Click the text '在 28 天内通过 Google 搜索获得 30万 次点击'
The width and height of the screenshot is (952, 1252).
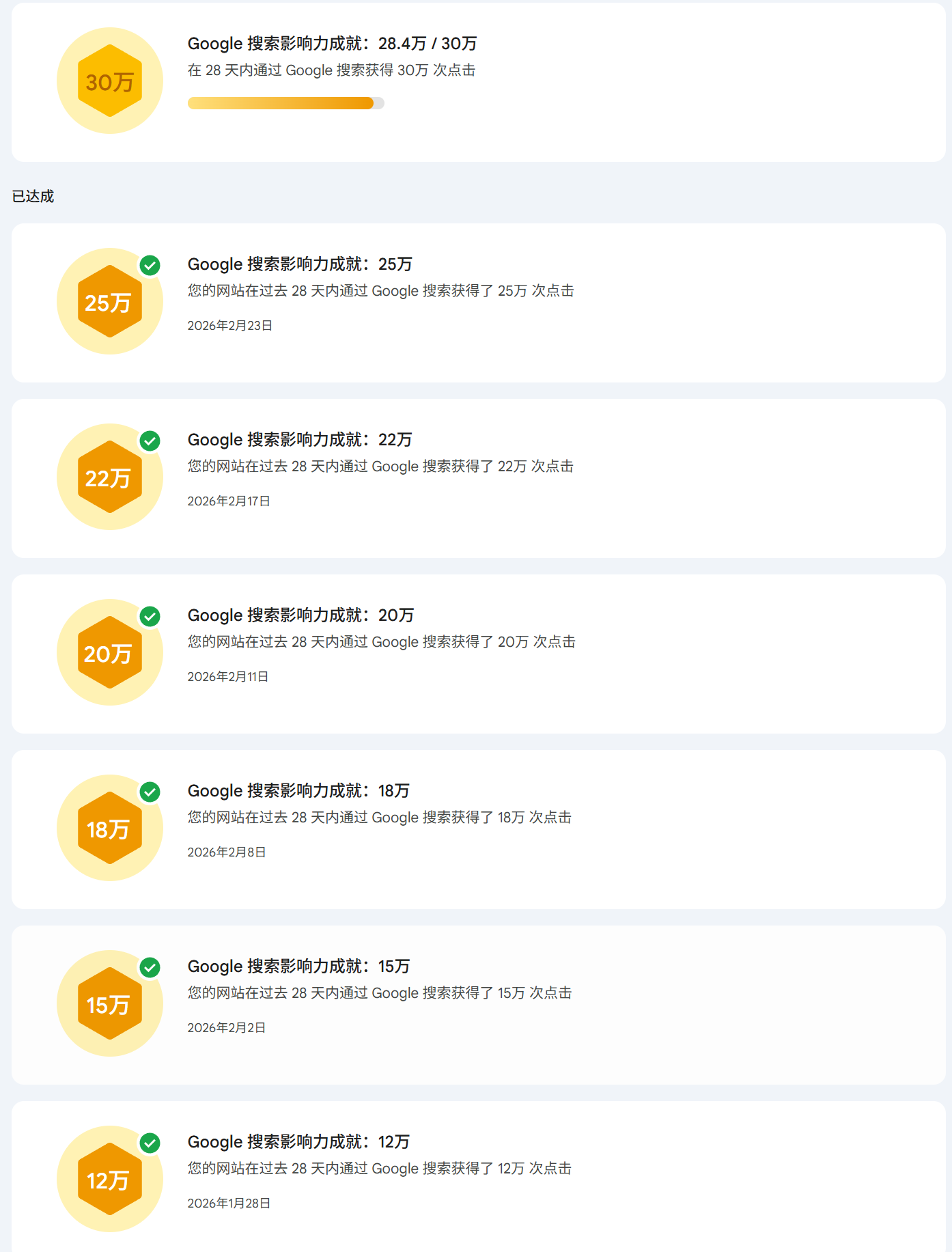(x=332, y=70)
